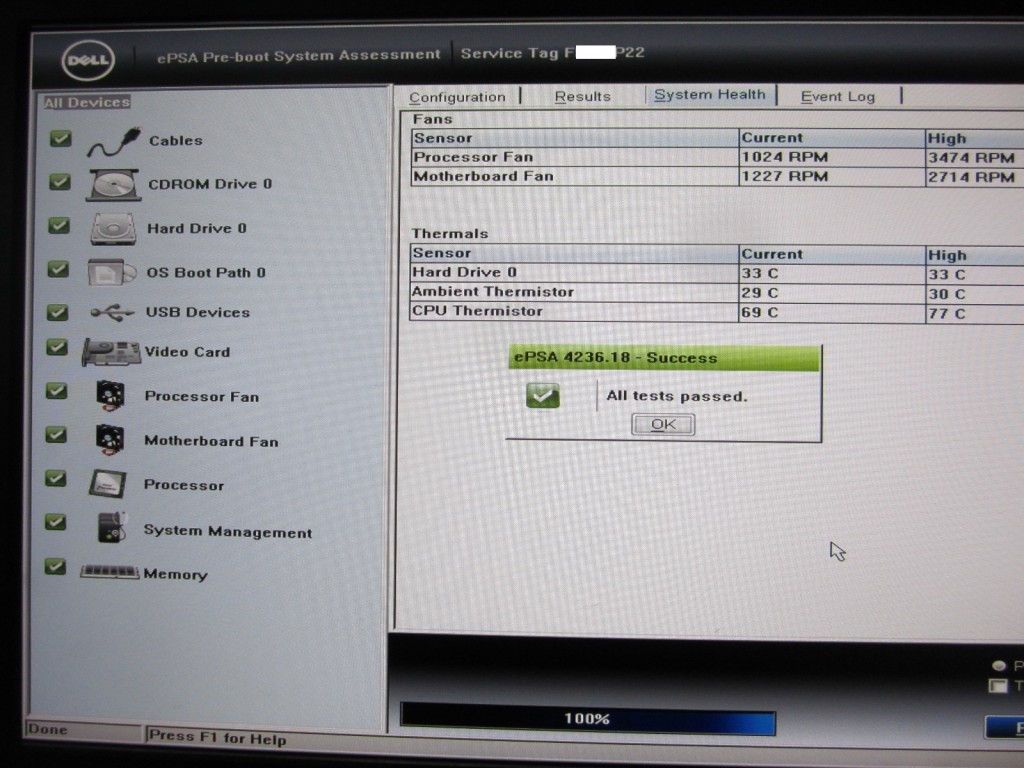Click the ePSA 4236.18 - Success title bar
Image resolution: width=1024 pixels, height=768 pixels.
click(x=664, y=358)
